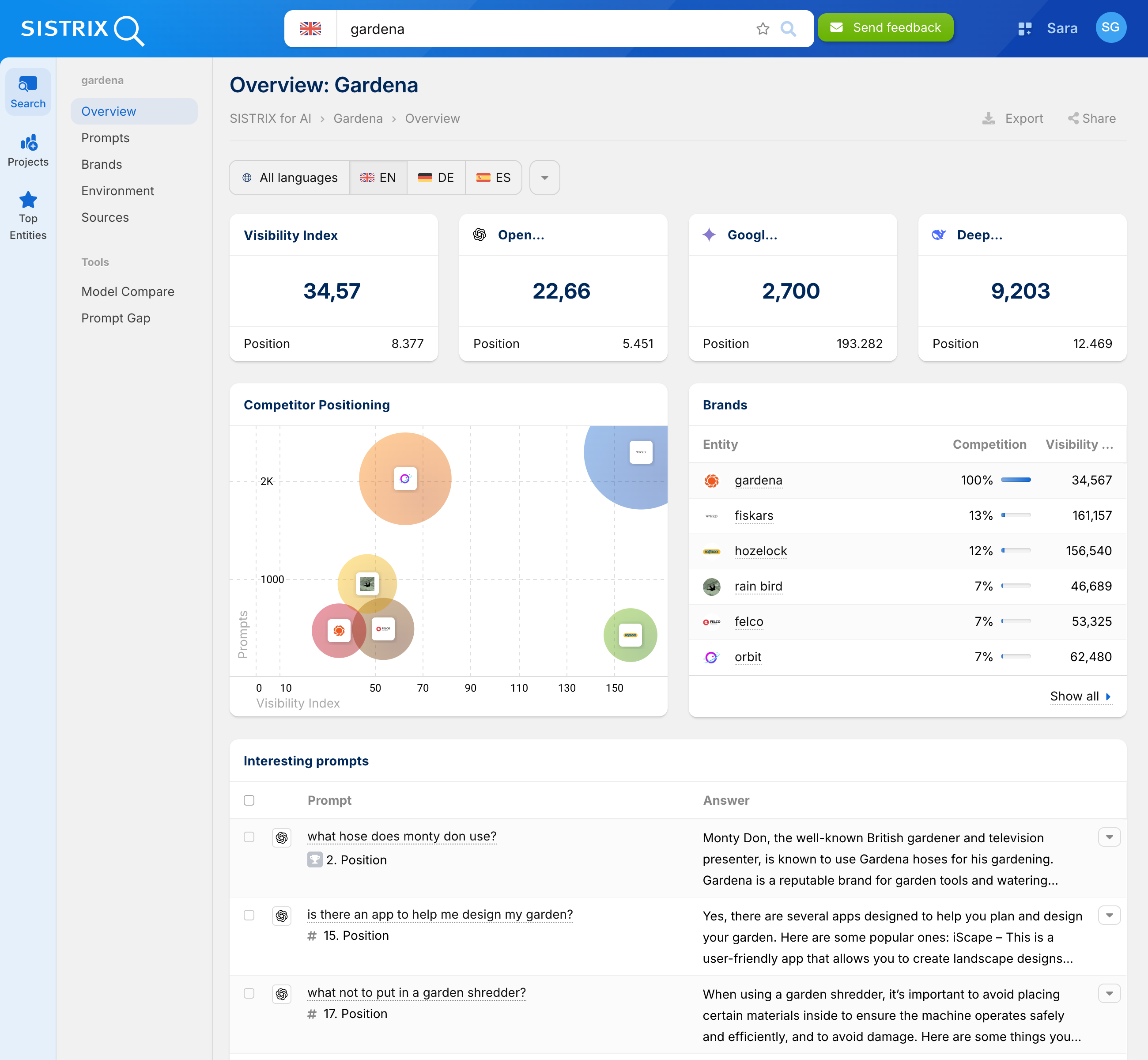
Task: Check the 'what hose does monty don use' row
Action: pos(249,837)
